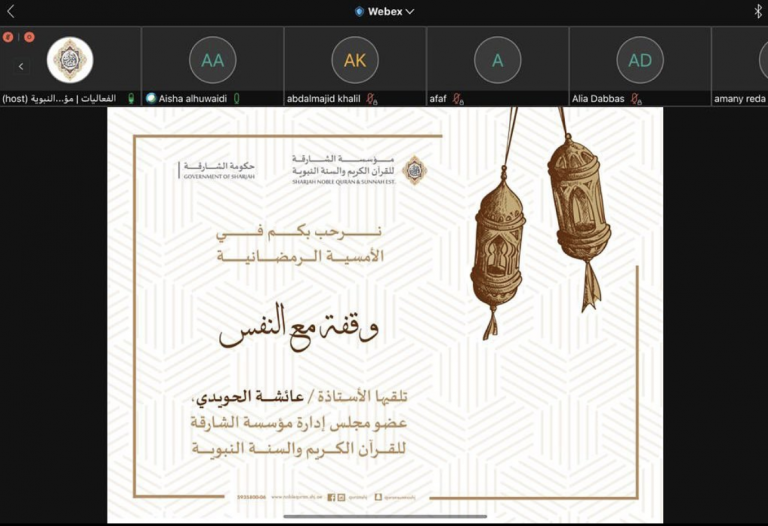Click the host's green microphone icon
768x526 pixels.
point(131,99)
